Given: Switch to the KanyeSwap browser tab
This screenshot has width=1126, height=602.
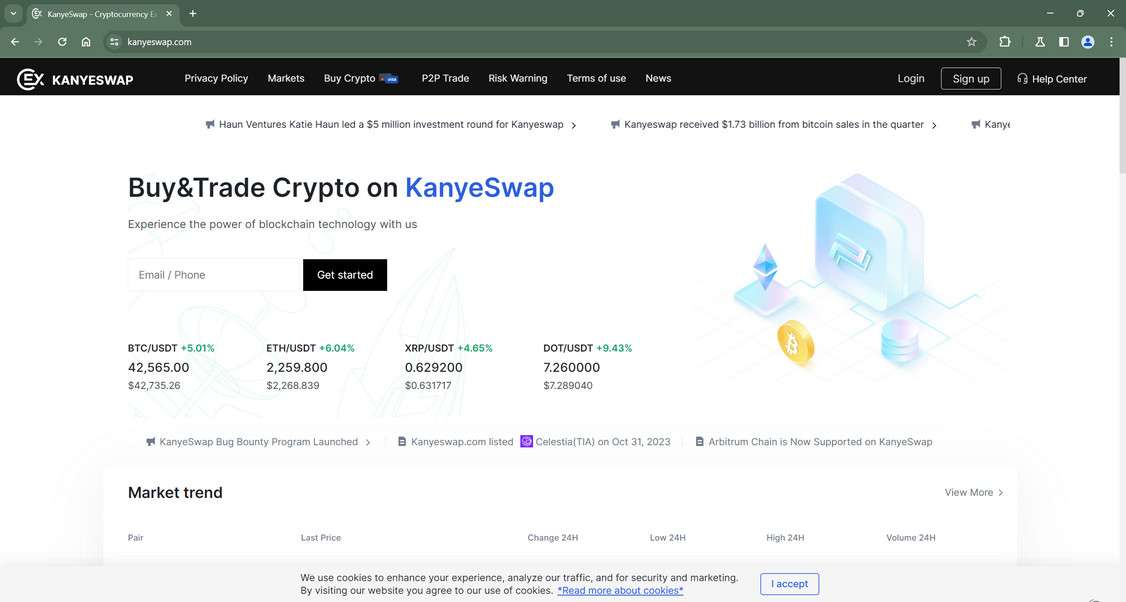Looking at the screenshot, I should tap(95, 13).
